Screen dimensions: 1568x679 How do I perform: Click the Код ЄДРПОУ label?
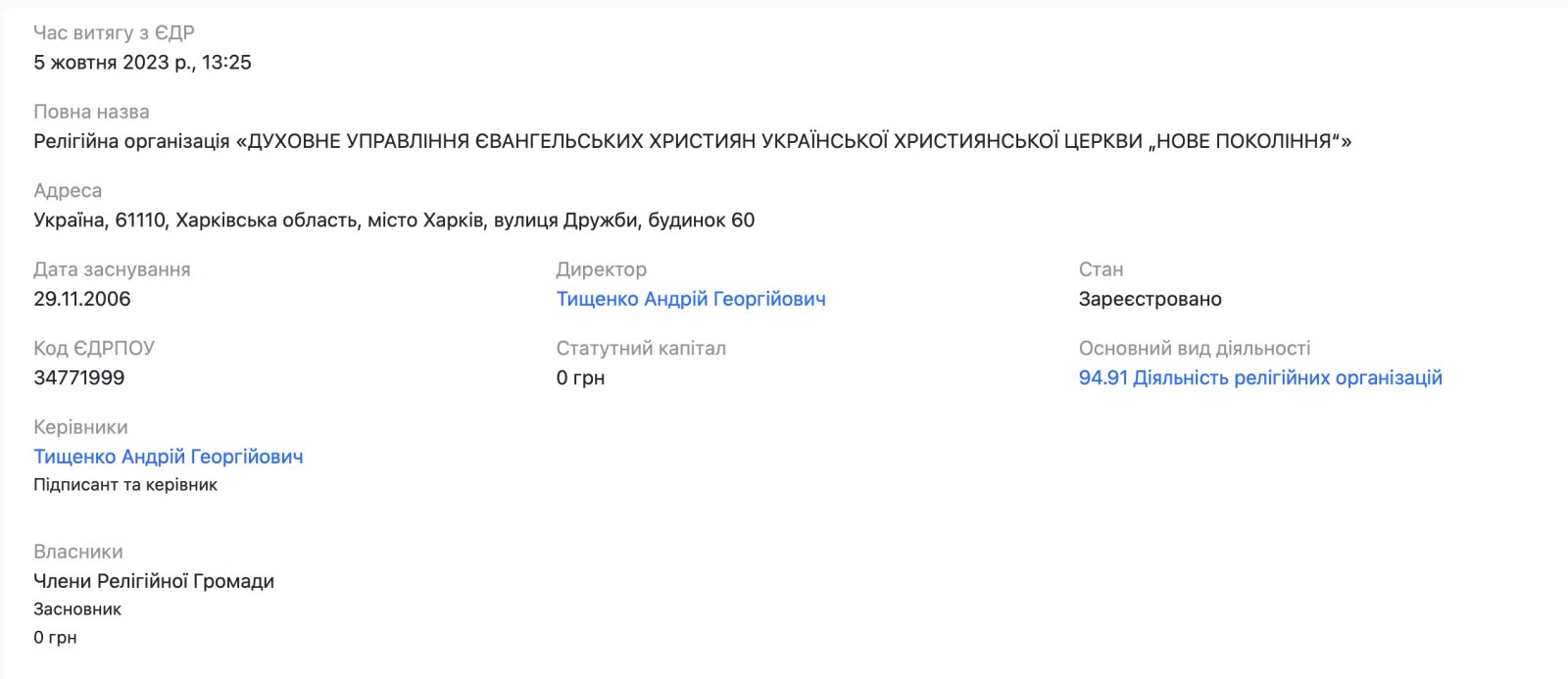point(94,349)
